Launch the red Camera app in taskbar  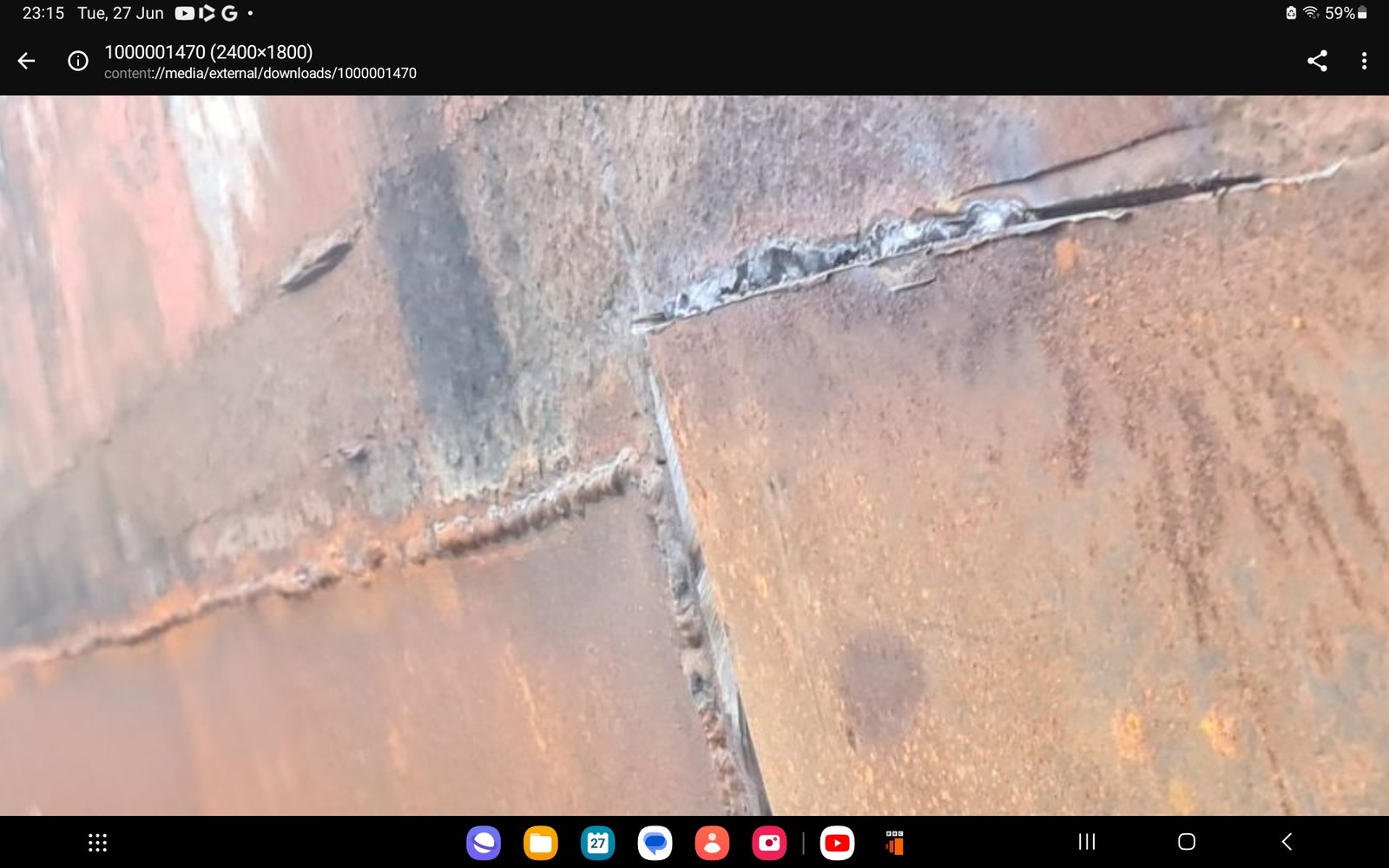pyautogui.click(x=768, y=842)
